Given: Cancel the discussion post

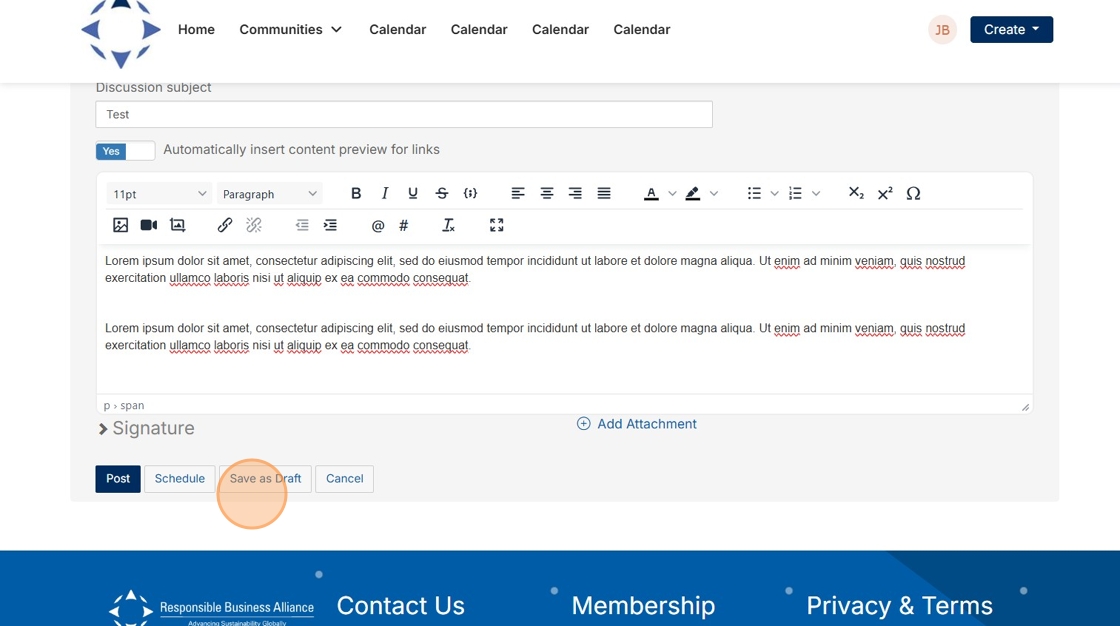Looking at the screenshot, I should pos(344,479).
